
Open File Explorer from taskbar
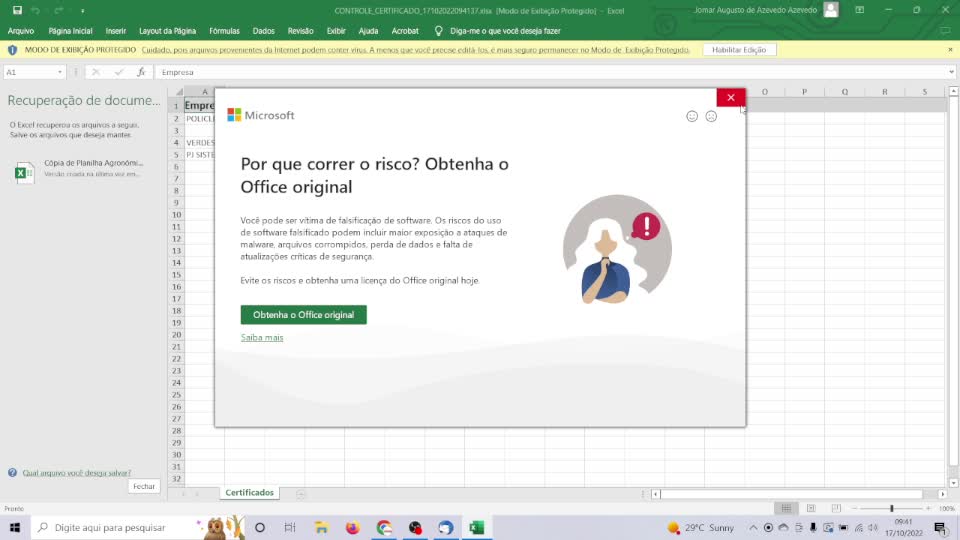[321, 527]
